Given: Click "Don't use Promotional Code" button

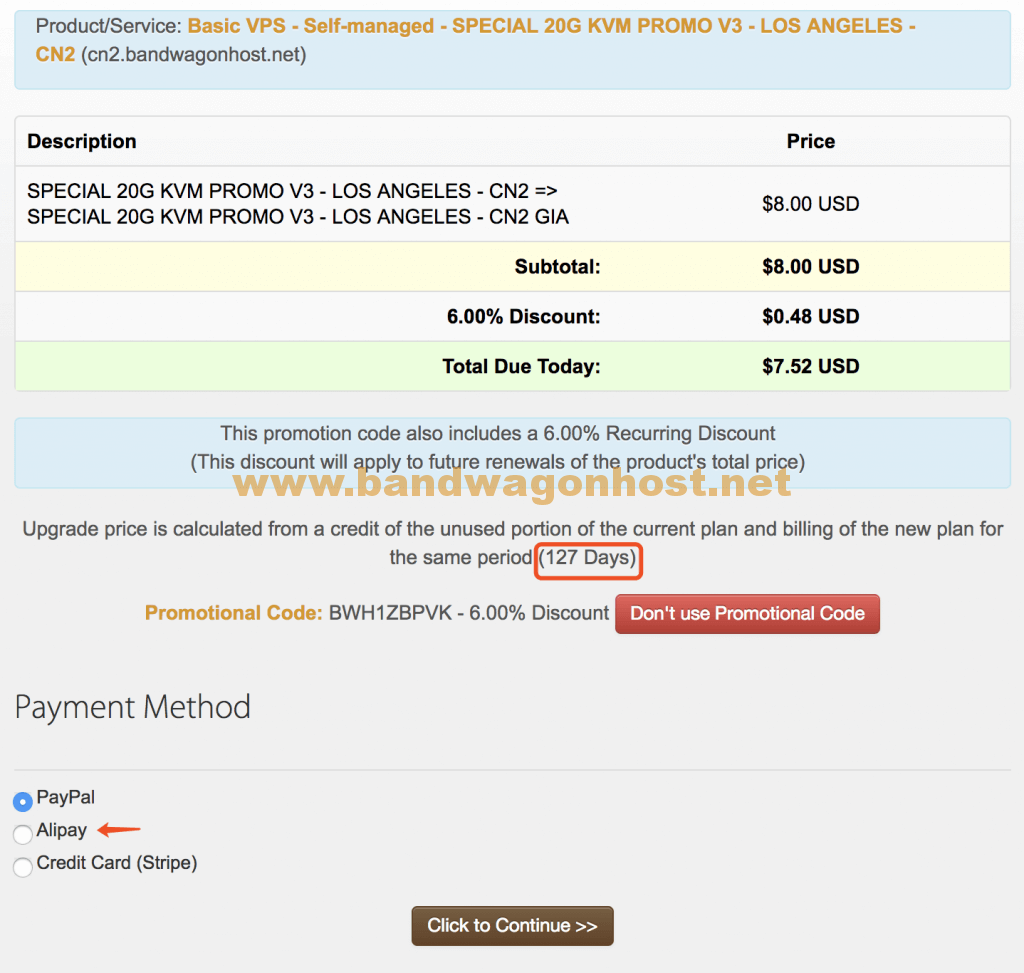Looking at the screenshot, I should pyautogui.click(x=747, y=613).
